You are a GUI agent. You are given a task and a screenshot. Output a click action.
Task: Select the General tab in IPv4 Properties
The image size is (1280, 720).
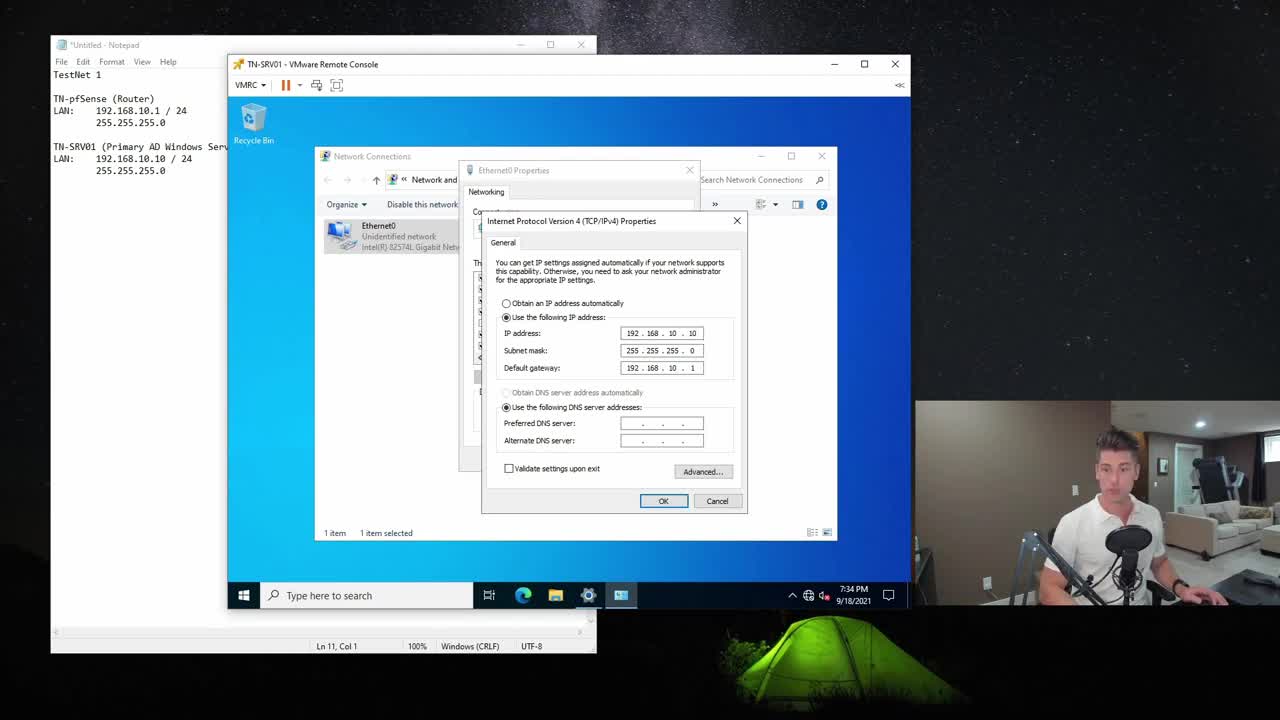(x=503, y=242)
